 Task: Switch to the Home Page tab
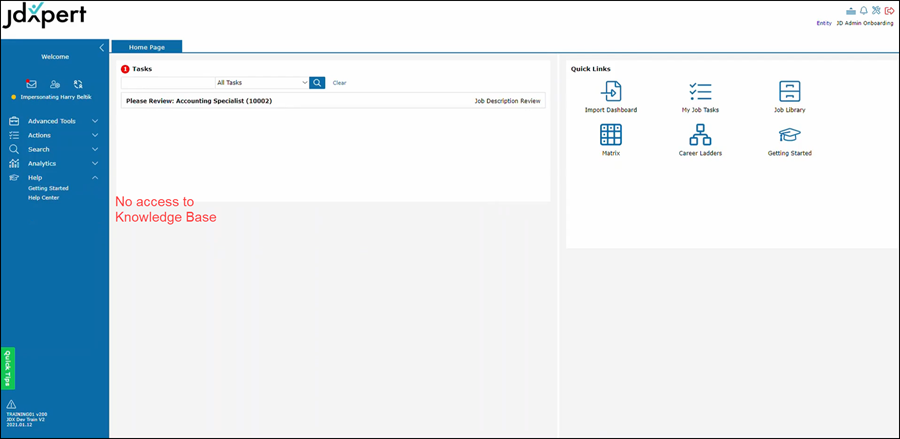click(146, 47)
